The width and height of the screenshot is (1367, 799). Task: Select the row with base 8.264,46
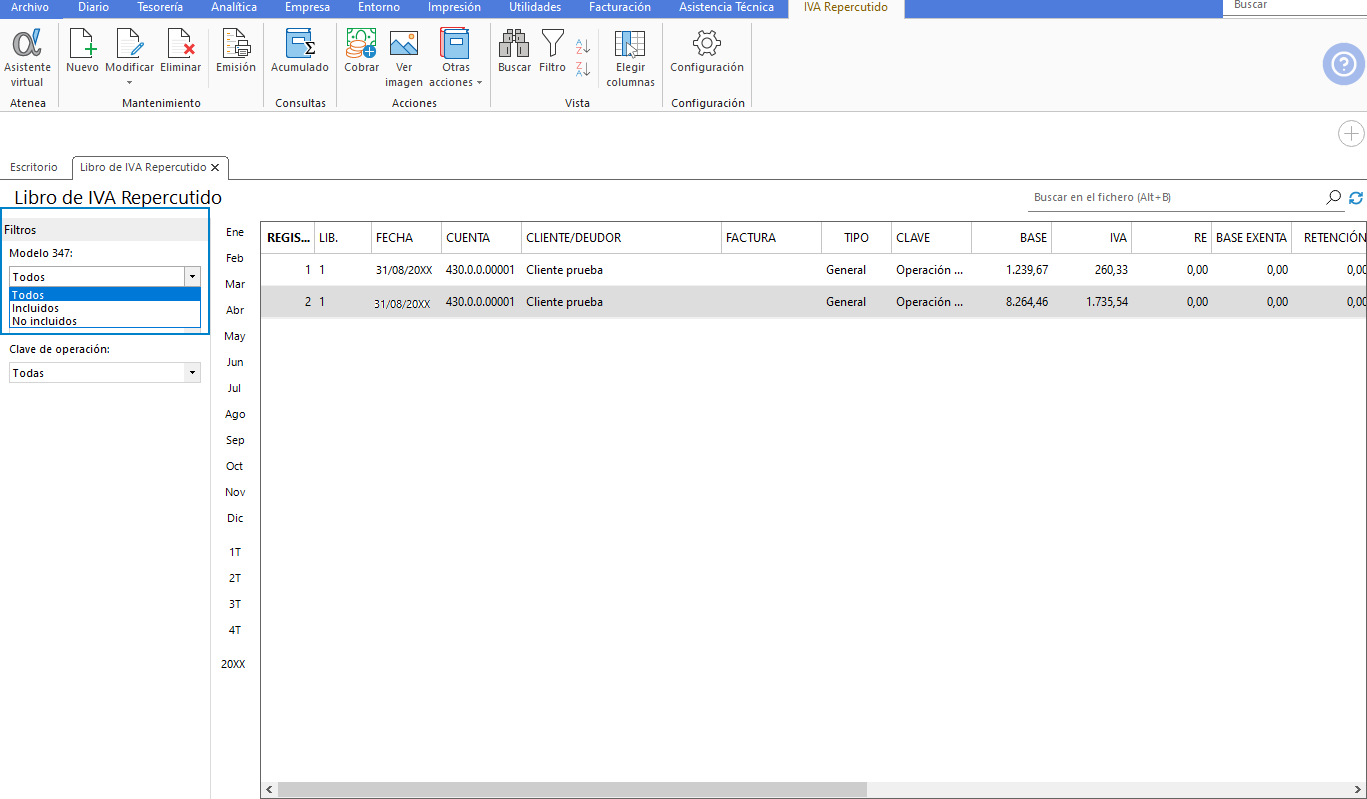[813, 302]
